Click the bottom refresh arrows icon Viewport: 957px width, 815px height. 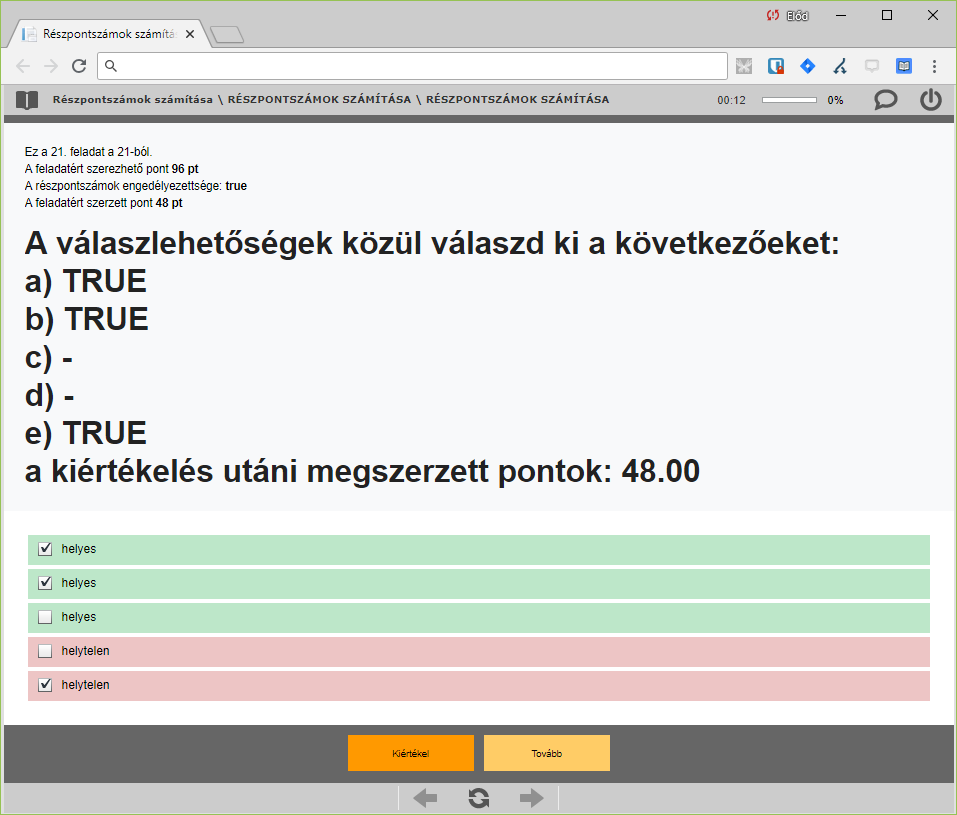click(x=479, y=798)
